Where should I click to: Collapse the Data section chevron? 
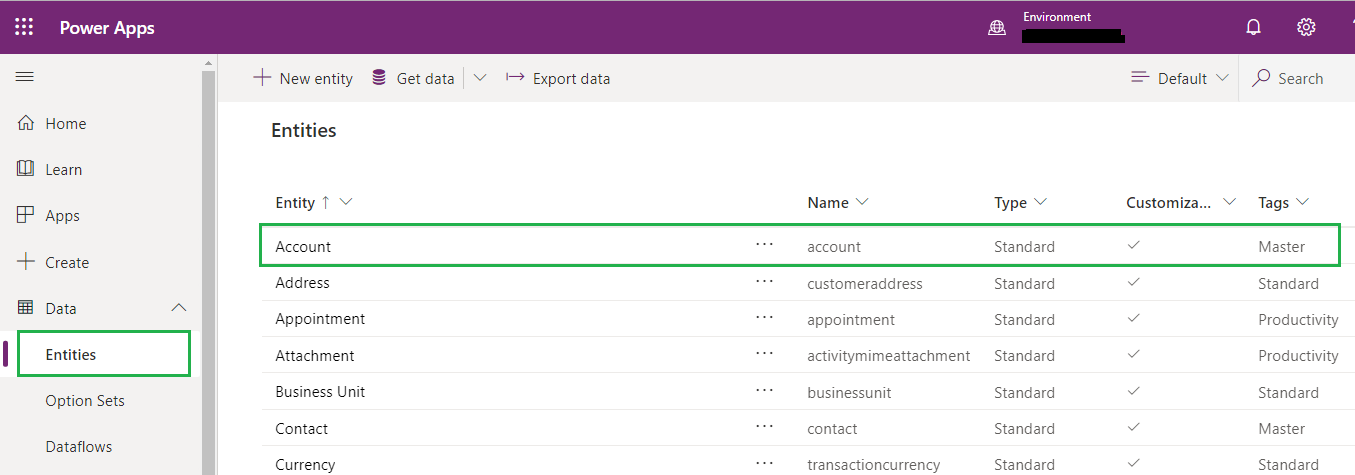[x=179, y=308]
